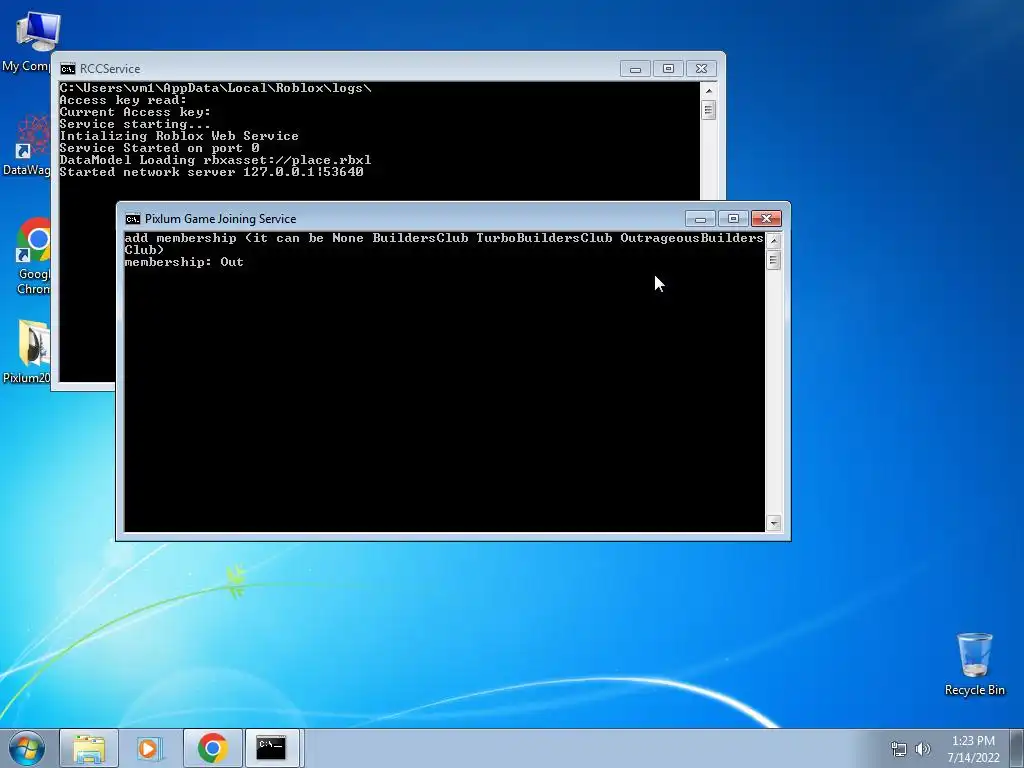Click 'Access key read:' line in RCCService
1024x768 pixels.
tap(123, 100)
